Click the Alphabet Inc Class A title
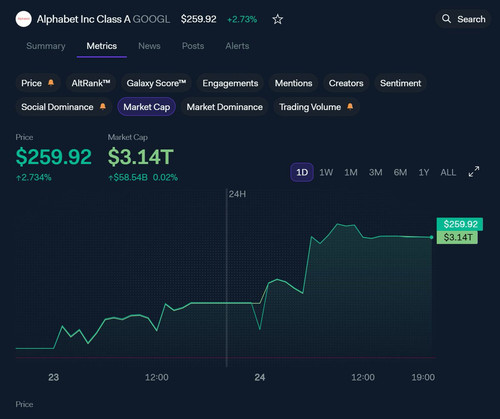 (84, 19)
